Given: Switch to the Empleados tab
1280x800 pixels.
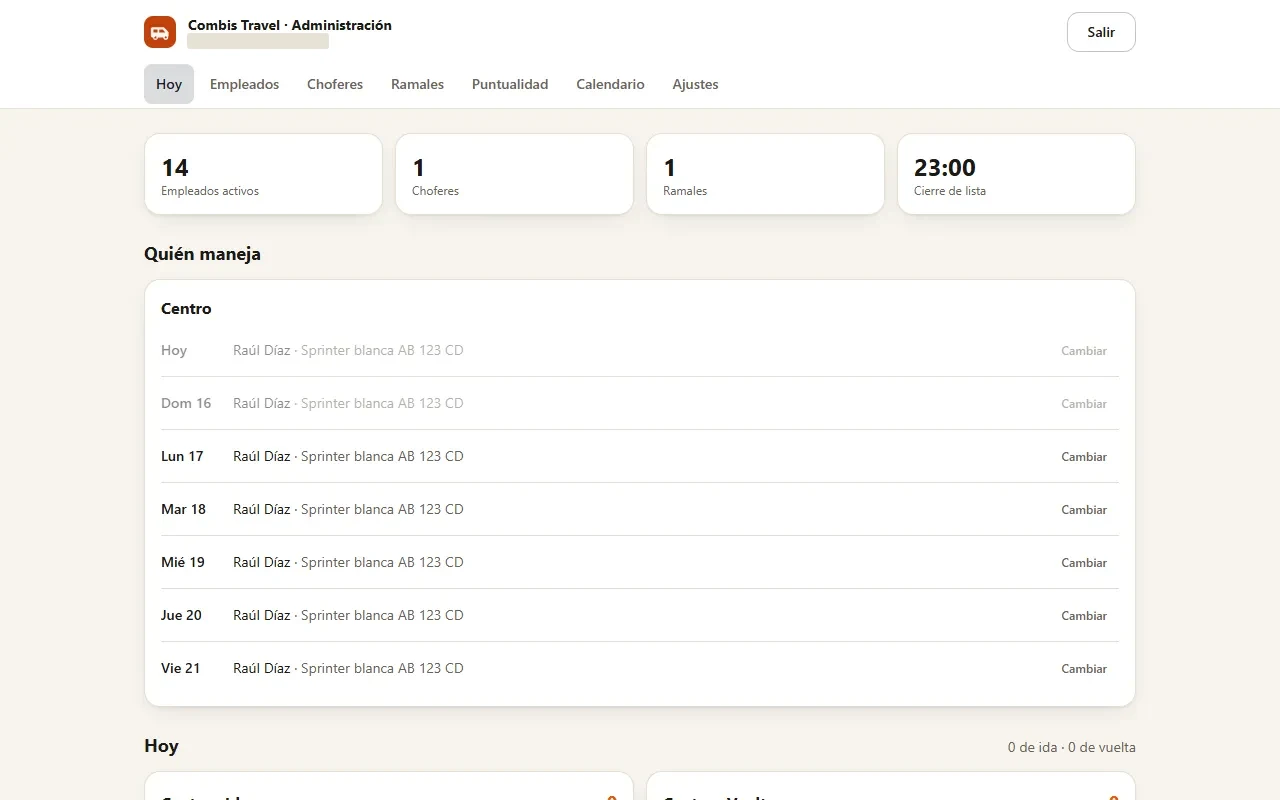Looking at the screenshot, I should [244, 84].
